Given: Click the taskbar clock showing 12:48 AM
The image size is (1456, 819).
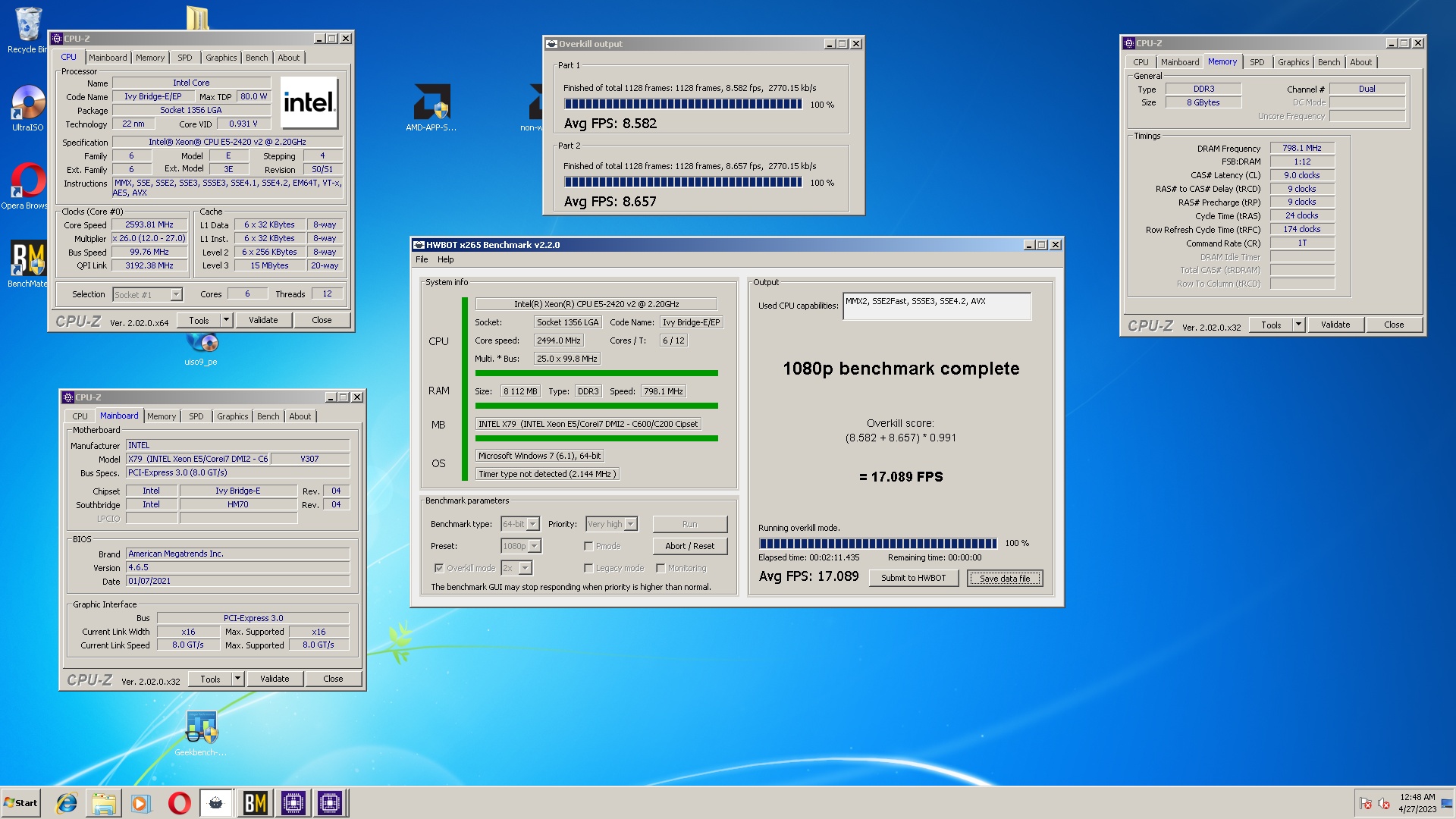Looking at the screenshot, I should point(1417,803).
